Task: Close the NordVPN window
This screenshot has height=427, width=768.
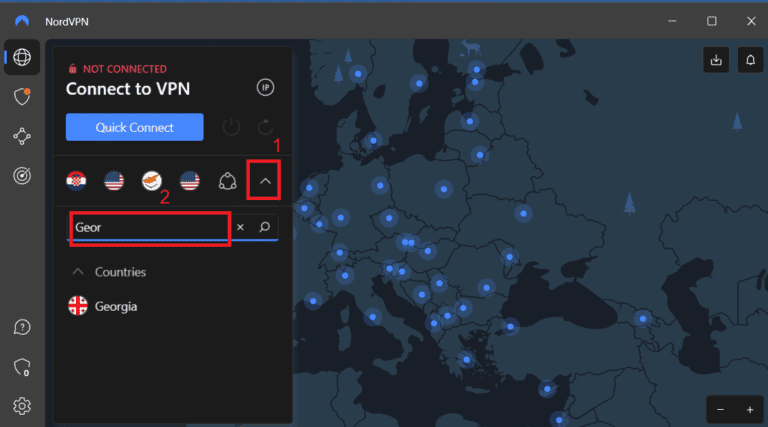Action: coord(751,21)
